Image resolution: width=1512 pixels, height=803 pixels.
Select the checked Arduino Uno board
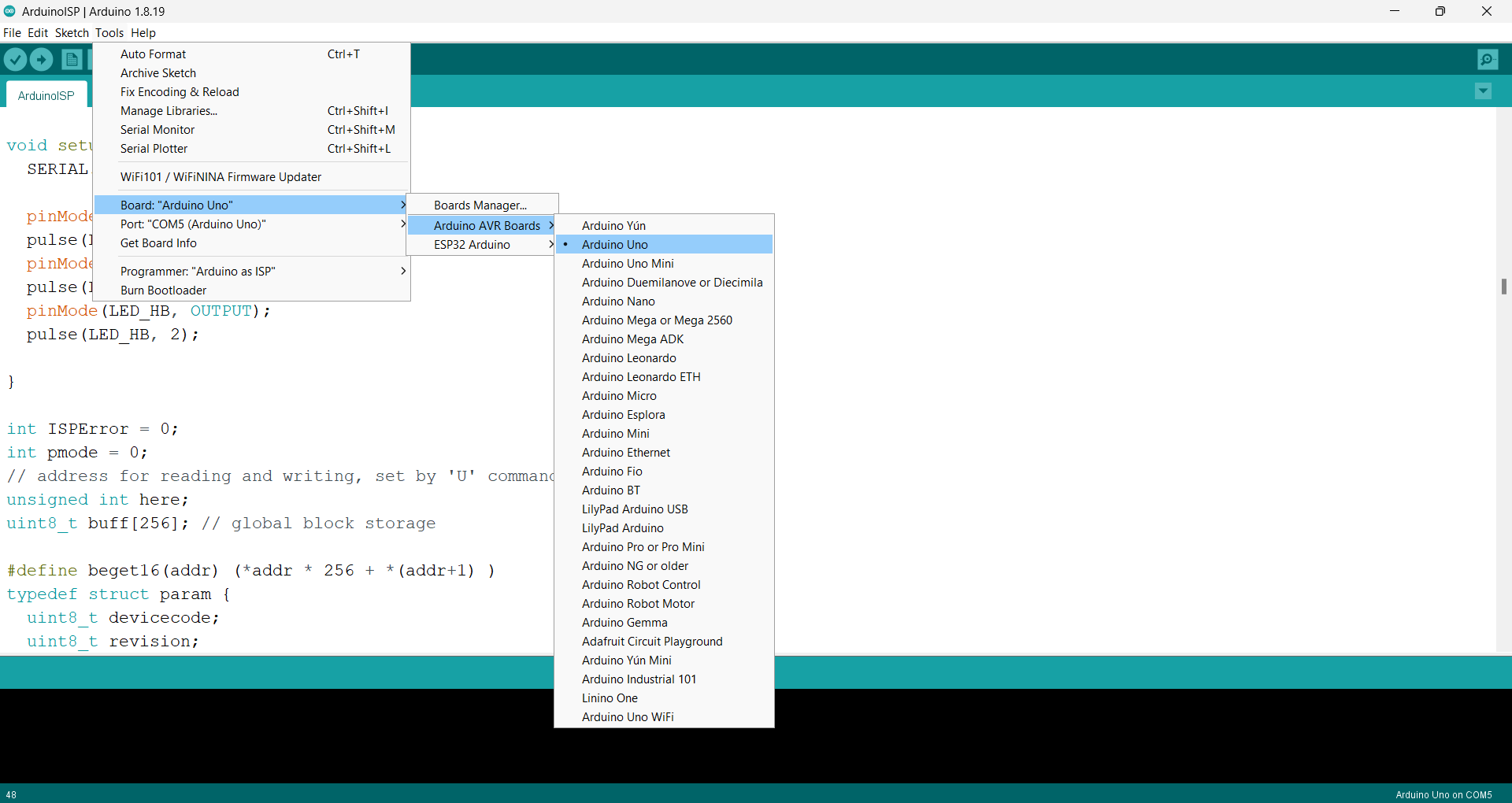pyautogui.click(x=664, y=245)
